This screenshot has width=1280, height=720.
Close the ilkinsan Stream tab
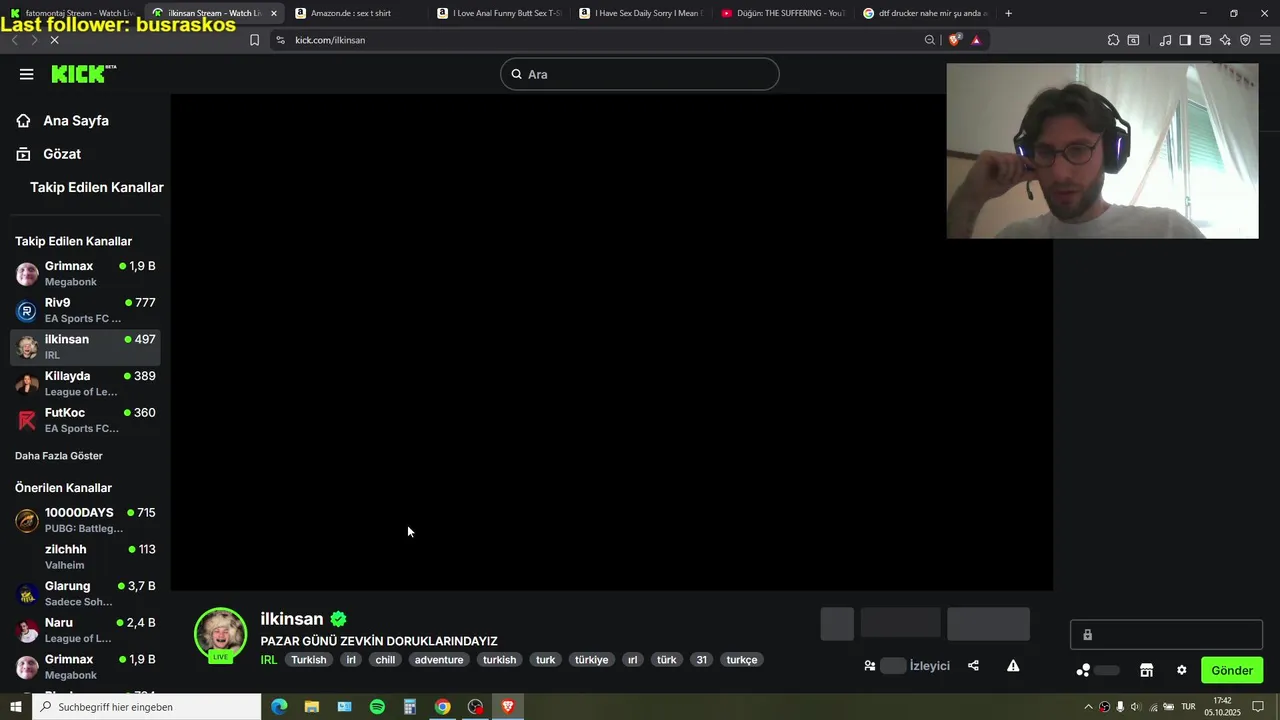click(x=273, y=13)
